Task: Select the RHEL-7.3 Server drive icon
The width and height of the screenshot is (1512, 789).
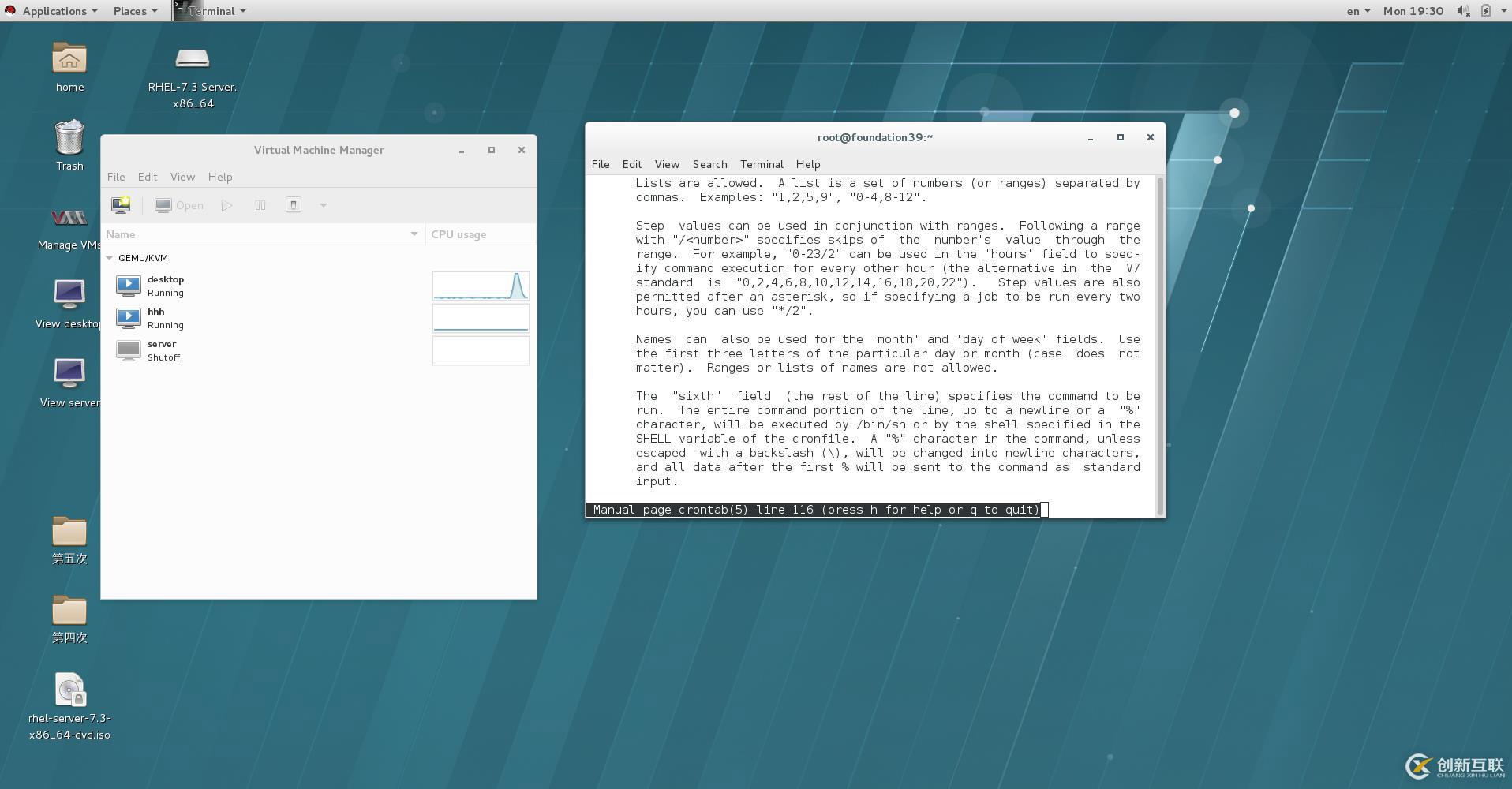Action: click(193, 59)
